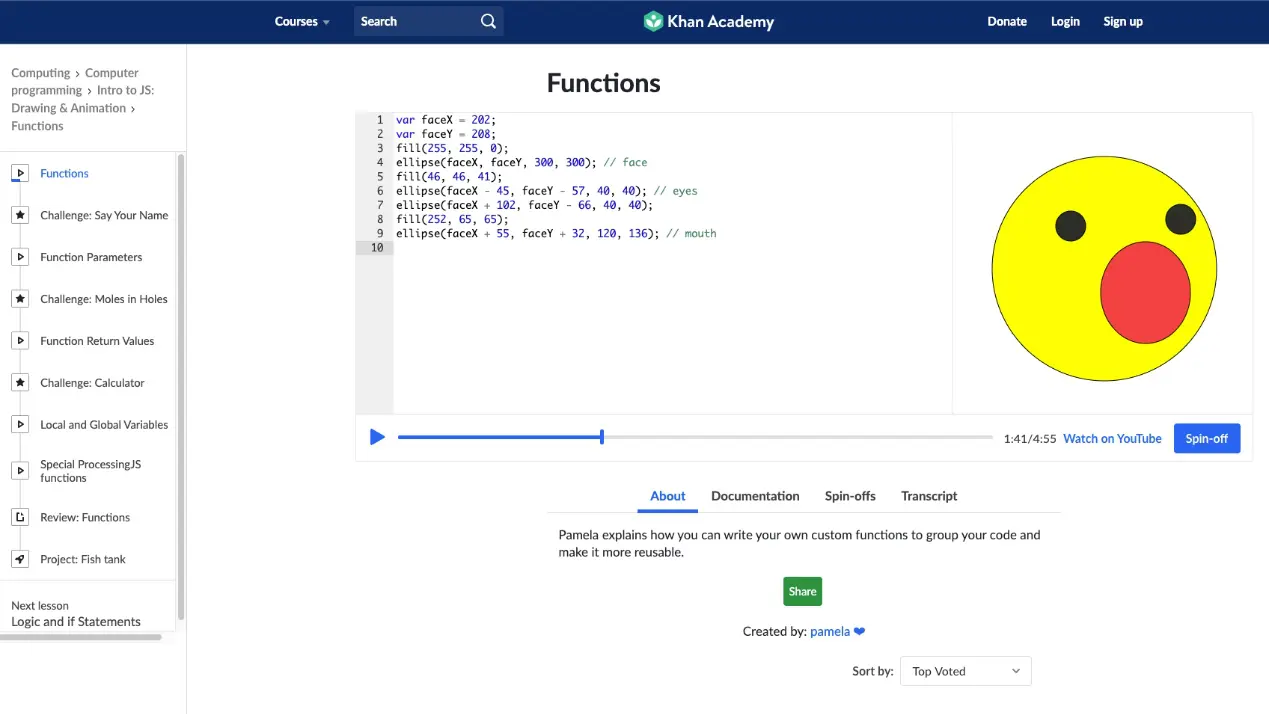Open Review: Functions article
The width and height of the screenshot is (1269, 714).
click(x=85, y=517)
